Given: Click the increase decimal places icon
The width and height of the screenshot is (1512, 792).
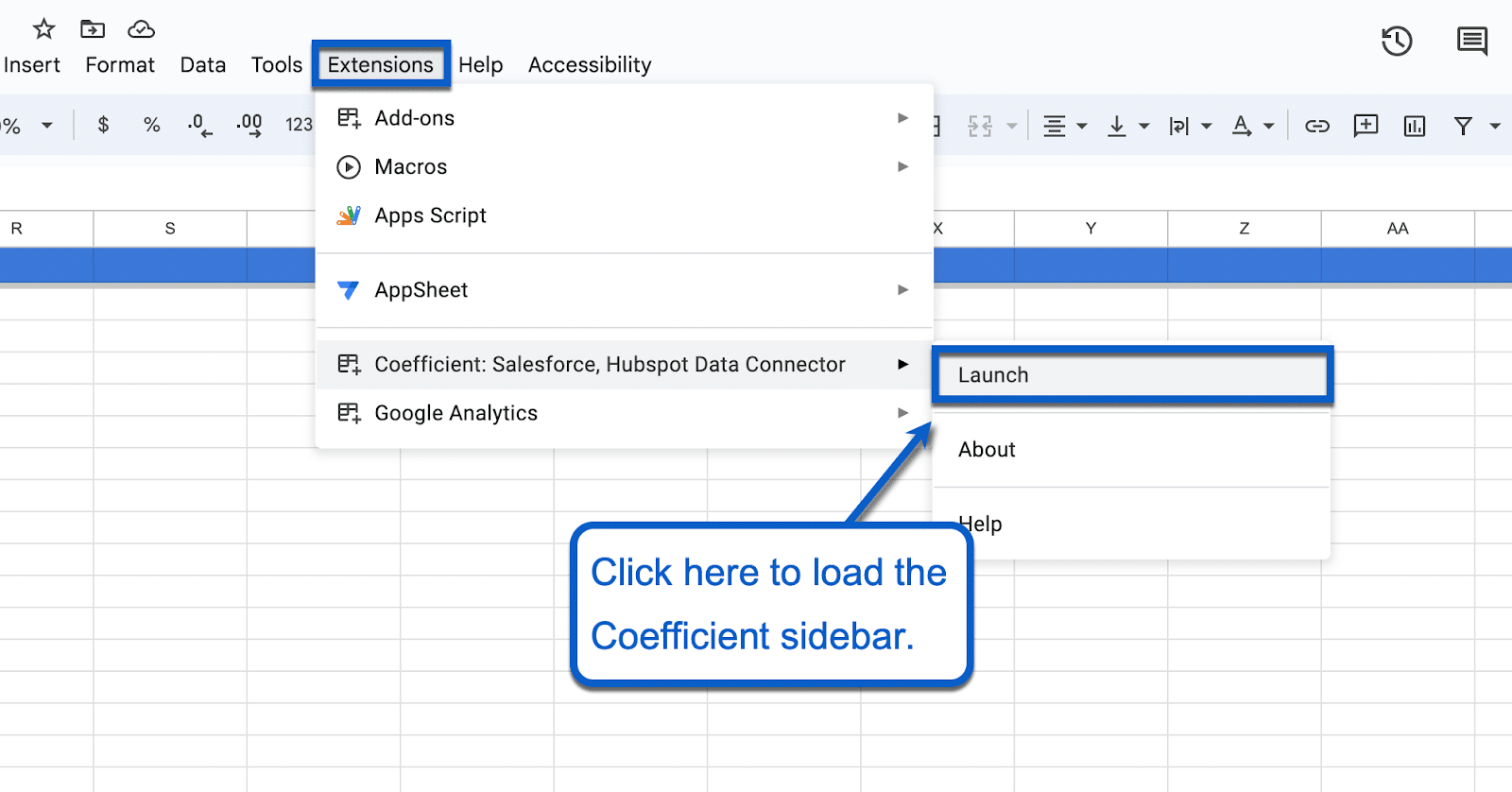Looking at the screenshot, I should [249, 125].
